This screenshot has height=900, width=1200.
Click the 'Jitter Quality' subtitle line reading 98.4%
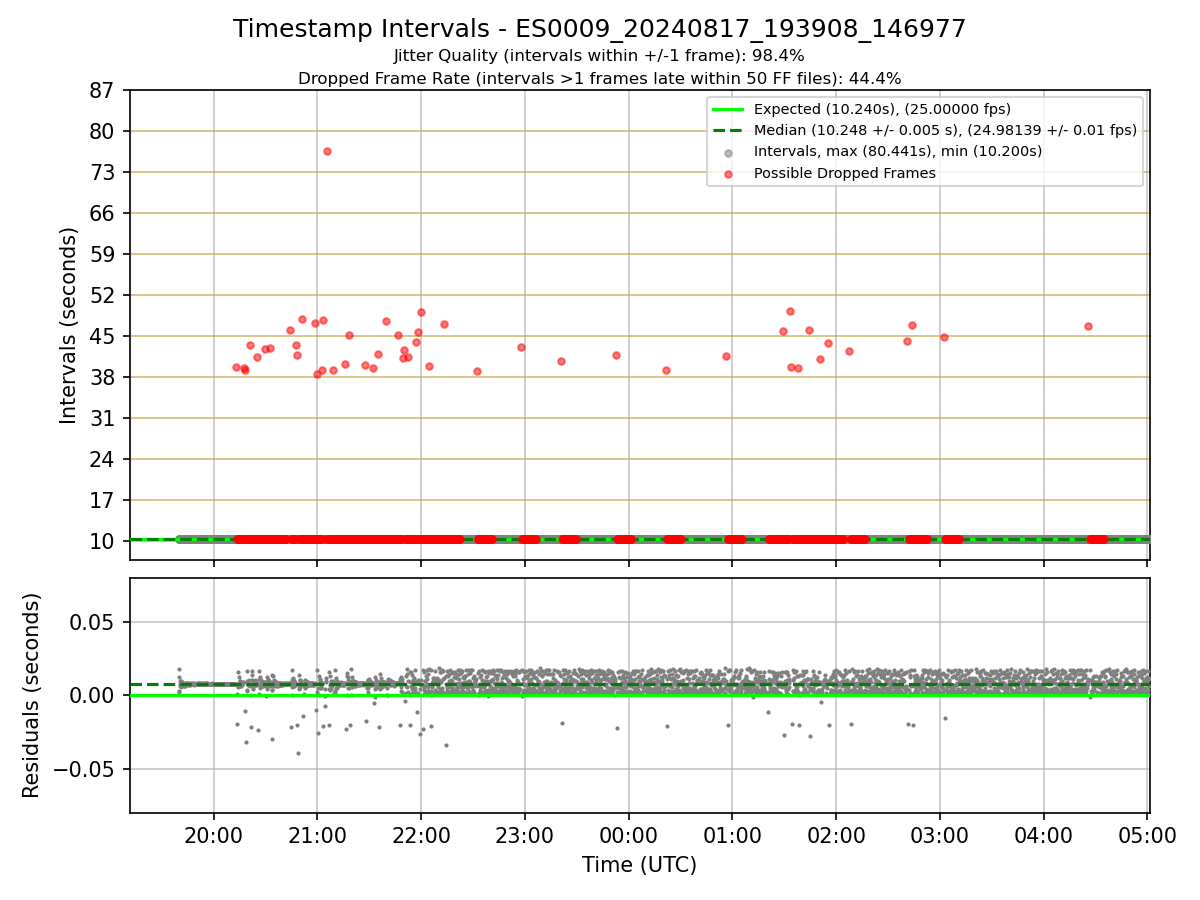pyautogui.click(x=599, y=56)
